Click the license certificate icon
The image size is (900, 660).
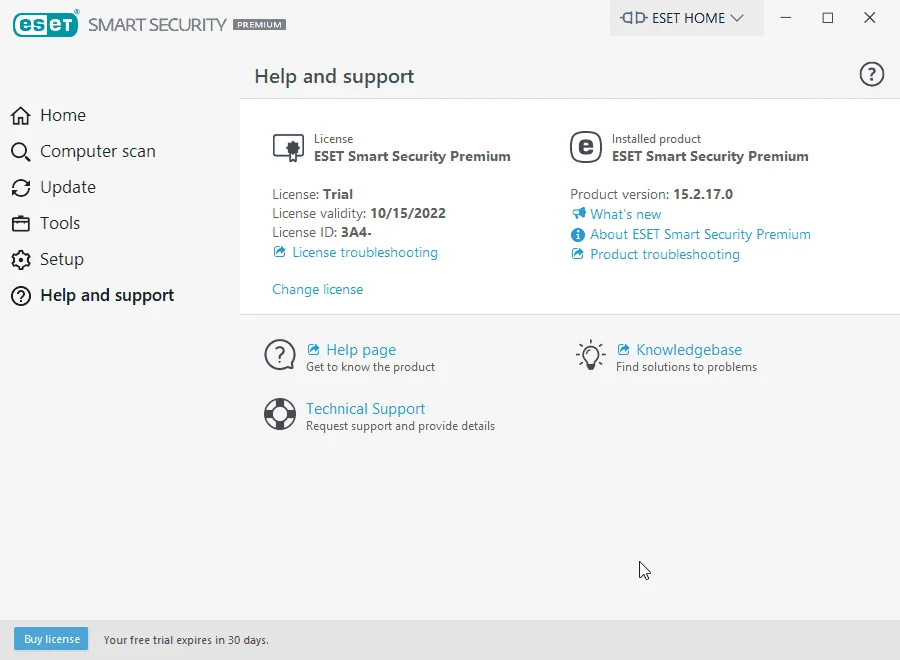288,148
